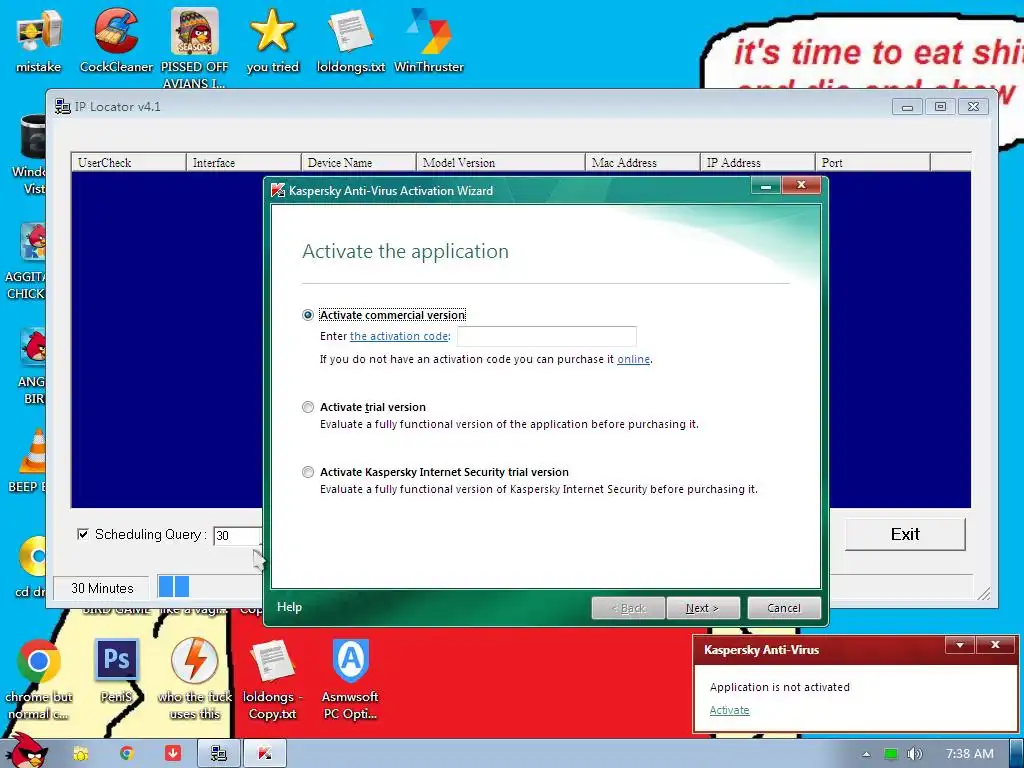Close the Kaspersky Anti-Virus notification
Image resolution: width=1024 pixels, height=768 pixels.
(x=995, y=645)
